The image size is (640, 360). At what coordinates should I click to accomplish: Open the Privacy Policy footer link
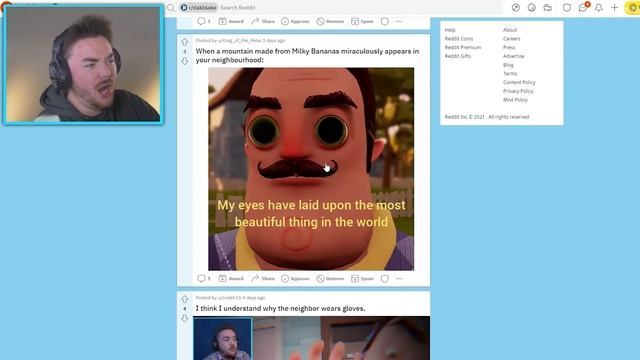click(518, 91)
